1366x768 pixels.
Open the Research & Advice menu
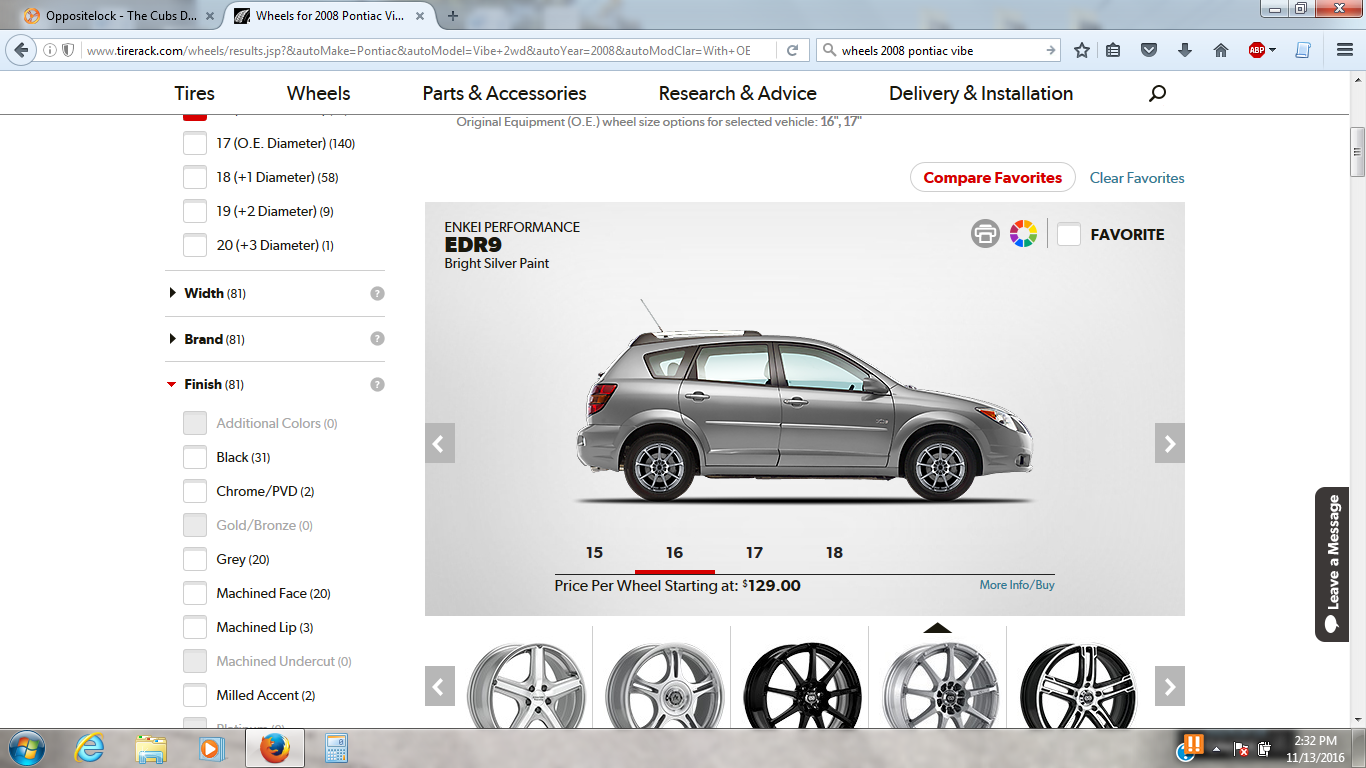pos(737,93)
